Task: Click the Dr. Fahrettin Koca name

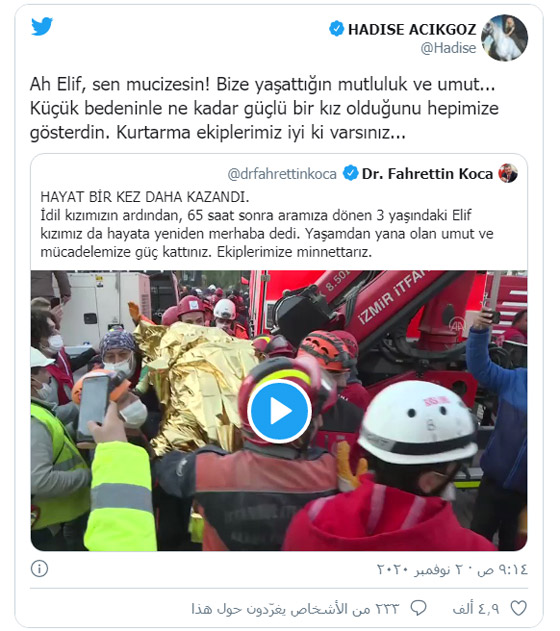Action: click(x=427, y=174)
